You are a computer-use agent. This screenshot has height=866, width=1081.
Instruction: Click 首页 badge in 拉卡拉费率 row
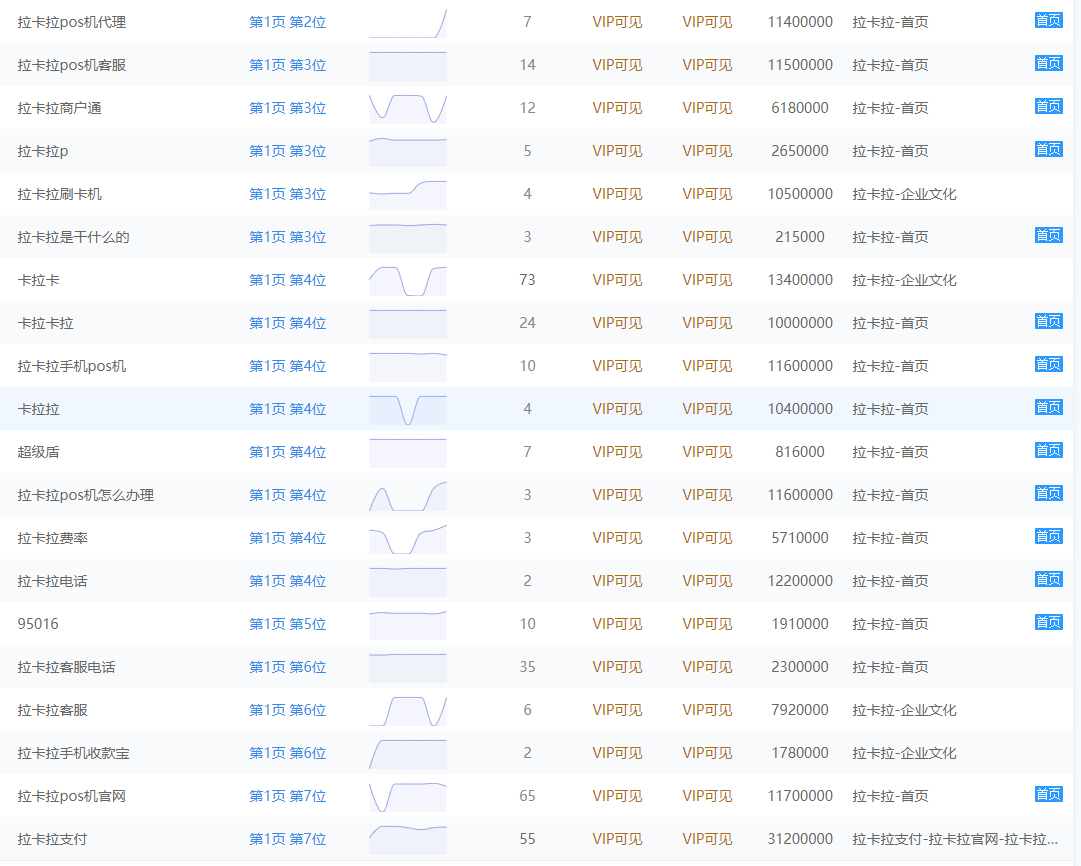coord(1049,536)
